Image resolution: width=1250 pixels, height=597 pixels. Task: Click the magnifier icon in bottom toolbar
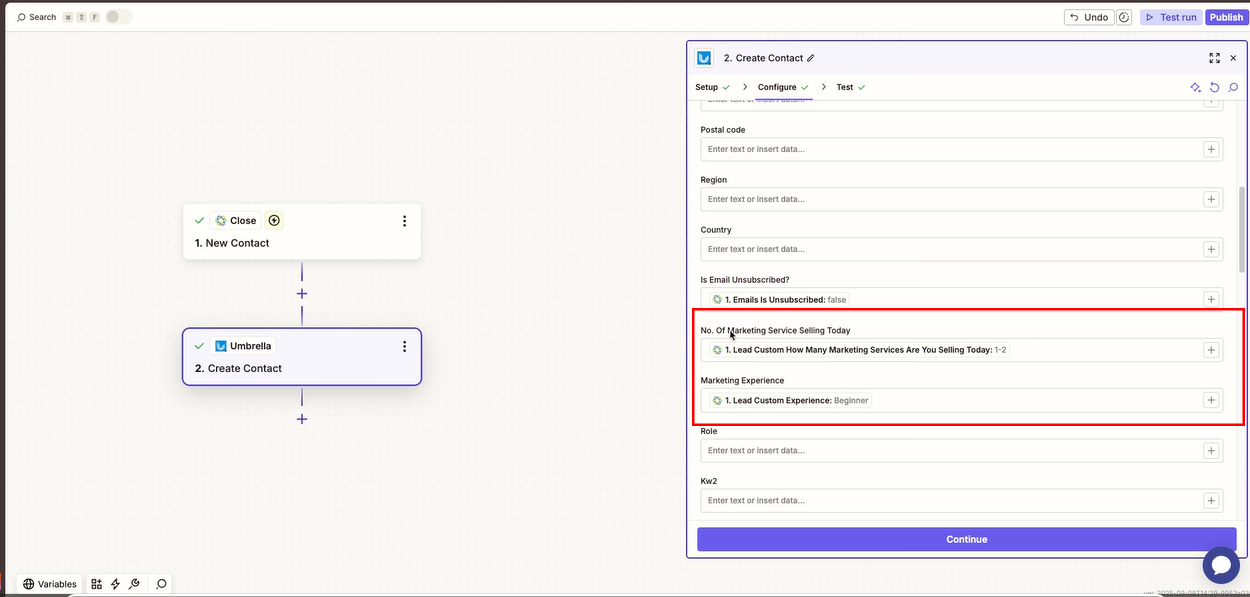click(x=161, y=584)
